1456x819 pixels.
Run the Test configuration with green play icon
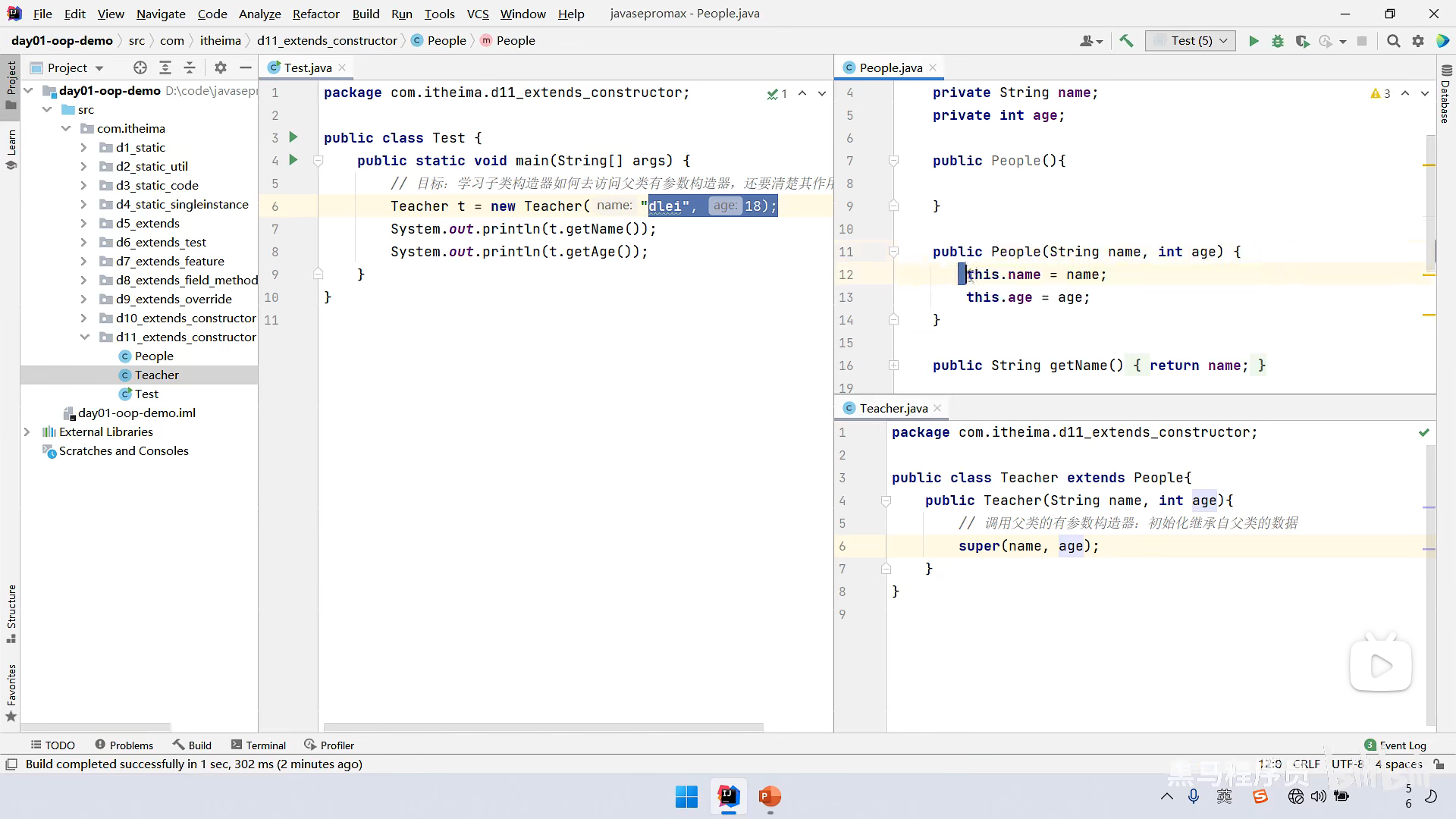tap(1254, 41)
